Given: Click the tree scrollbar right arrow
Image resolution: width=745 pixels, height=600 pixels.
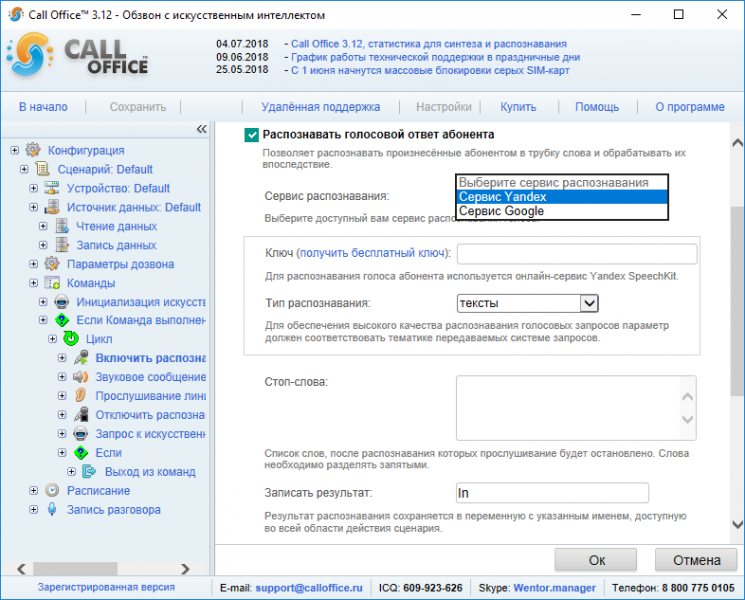Looking at the screenshot, I should (x=185, y=569).
